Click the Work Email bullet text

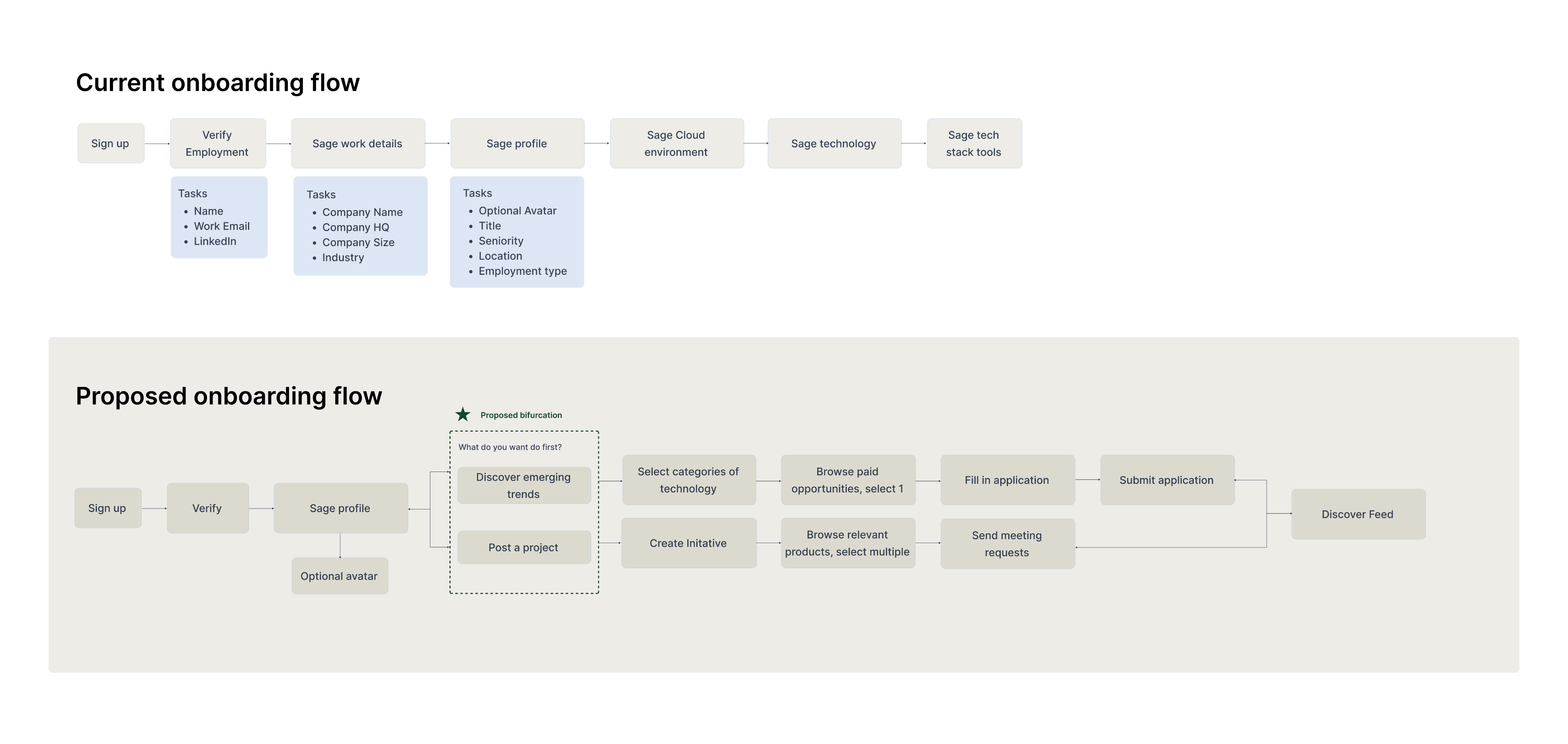click(x=222, y=226)
